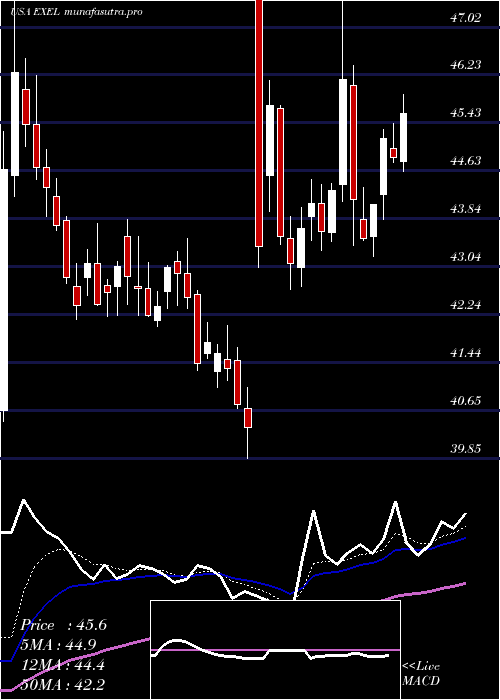Click the '12MA : 44.4' readout

point(62,665)
